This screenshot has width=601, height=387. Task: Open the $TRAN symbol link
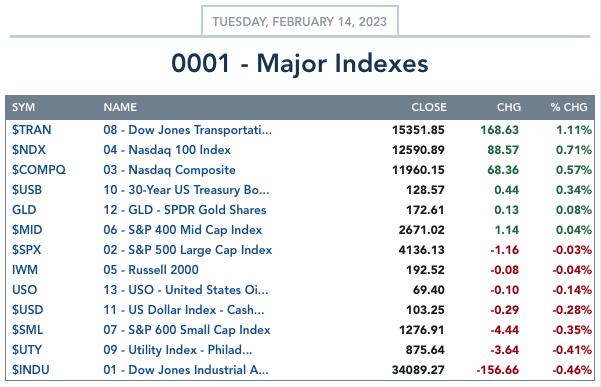(31, 130)
